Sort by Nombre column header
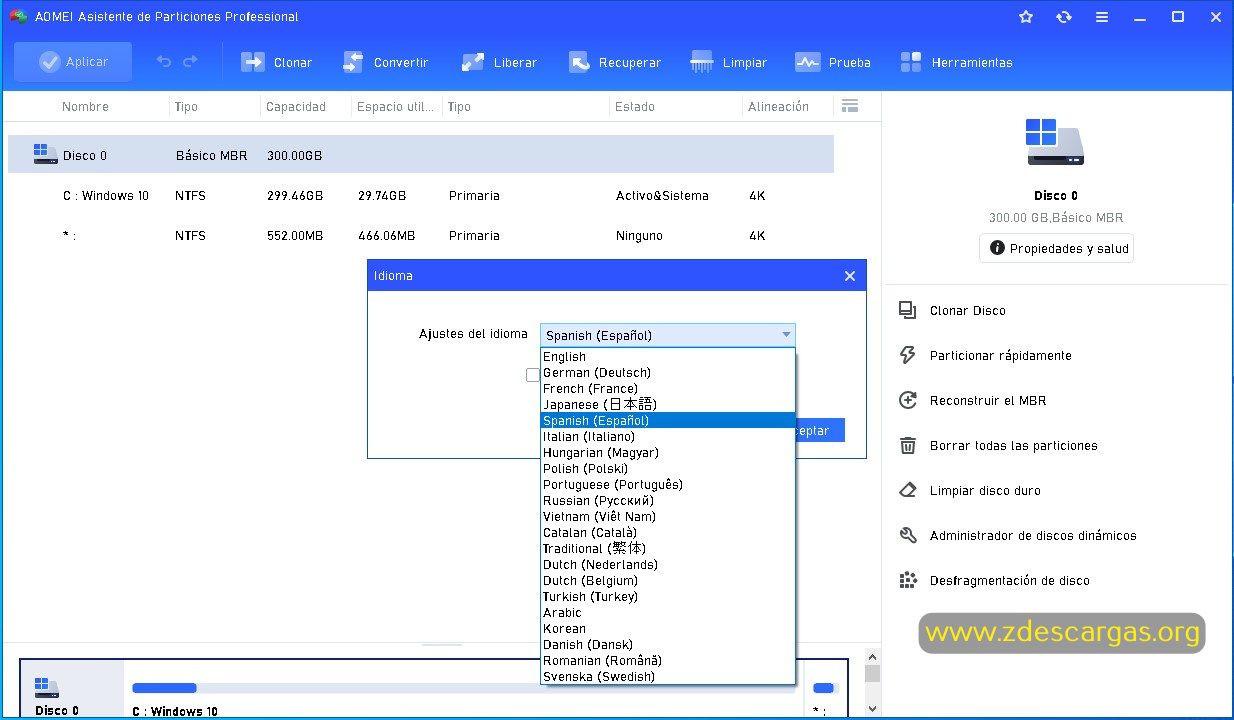 [85, 107]
